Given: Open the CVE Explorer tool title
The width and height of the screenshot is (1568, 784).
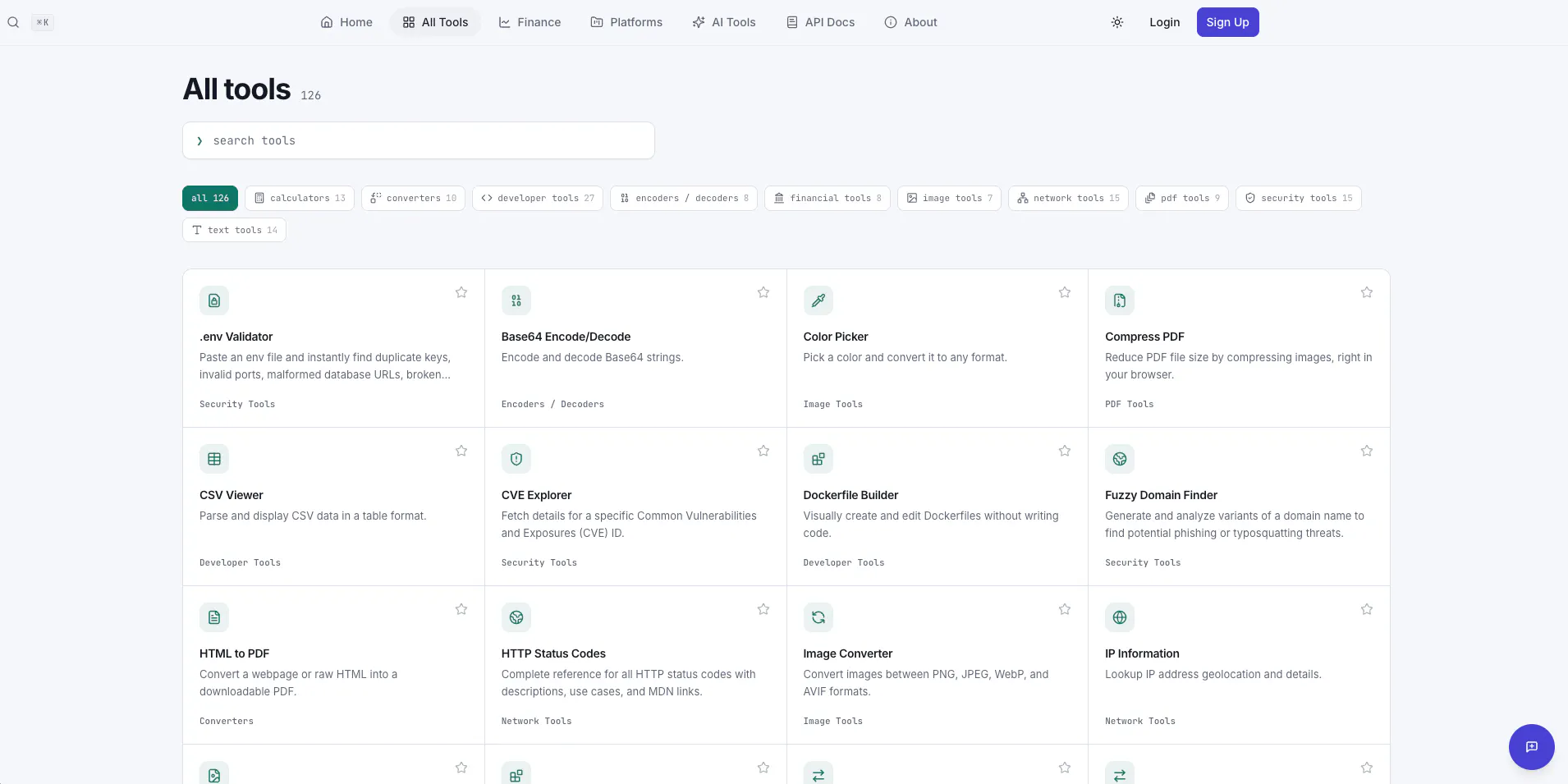Looking at the screenshot, I should 537,495.
